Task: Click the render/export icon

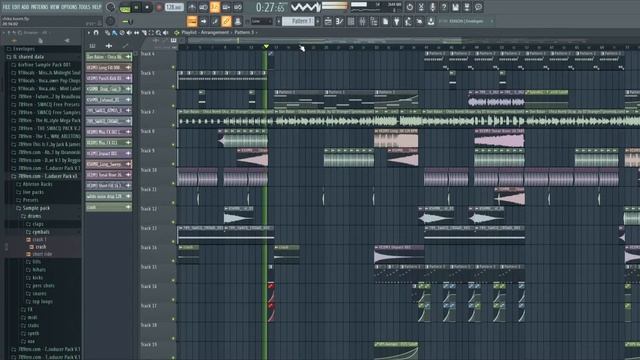Action: [467, 7]
